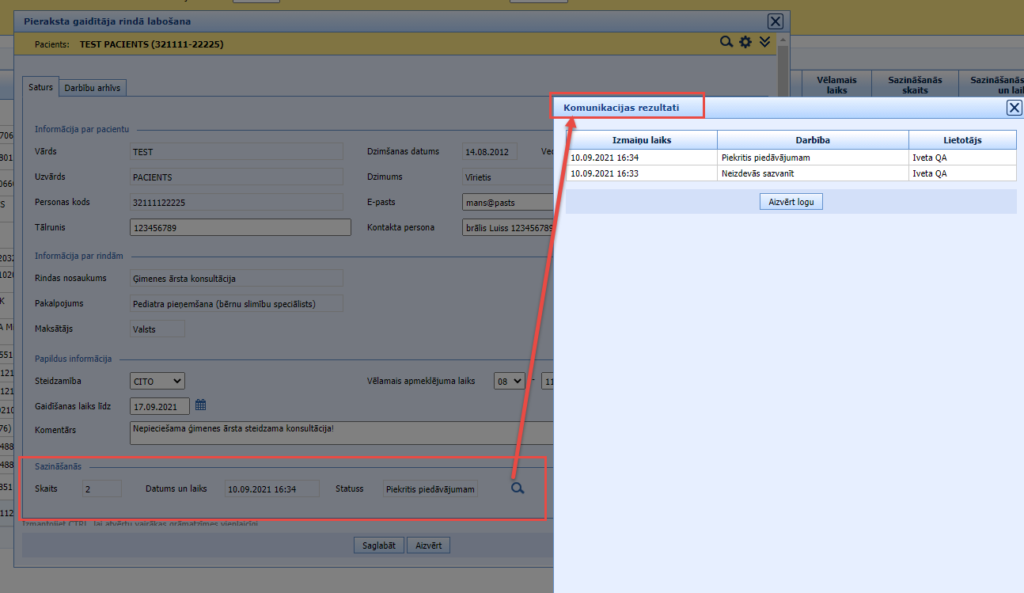Open the preferred visit hour dropdown
Image resolution: width=1024 pixels, height=593 pixels.
tap(509, 381)
